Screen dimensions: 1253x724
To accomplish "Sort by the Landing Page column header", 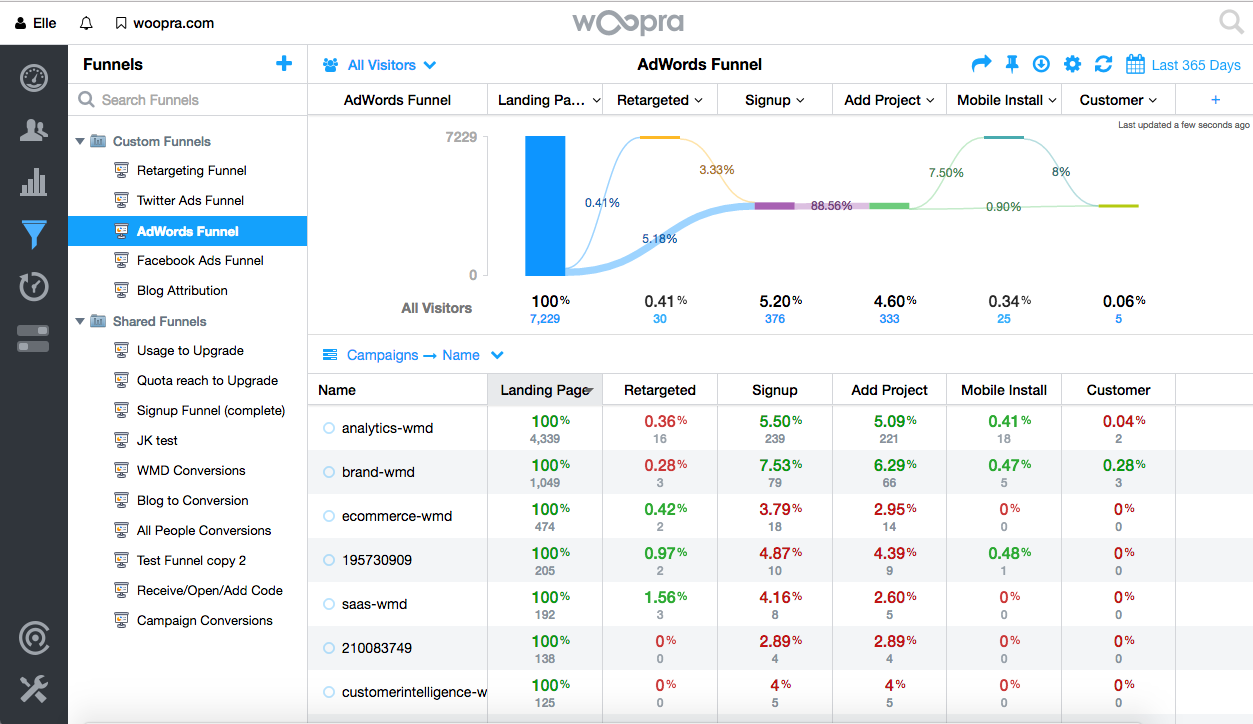I will coord(545,390).
